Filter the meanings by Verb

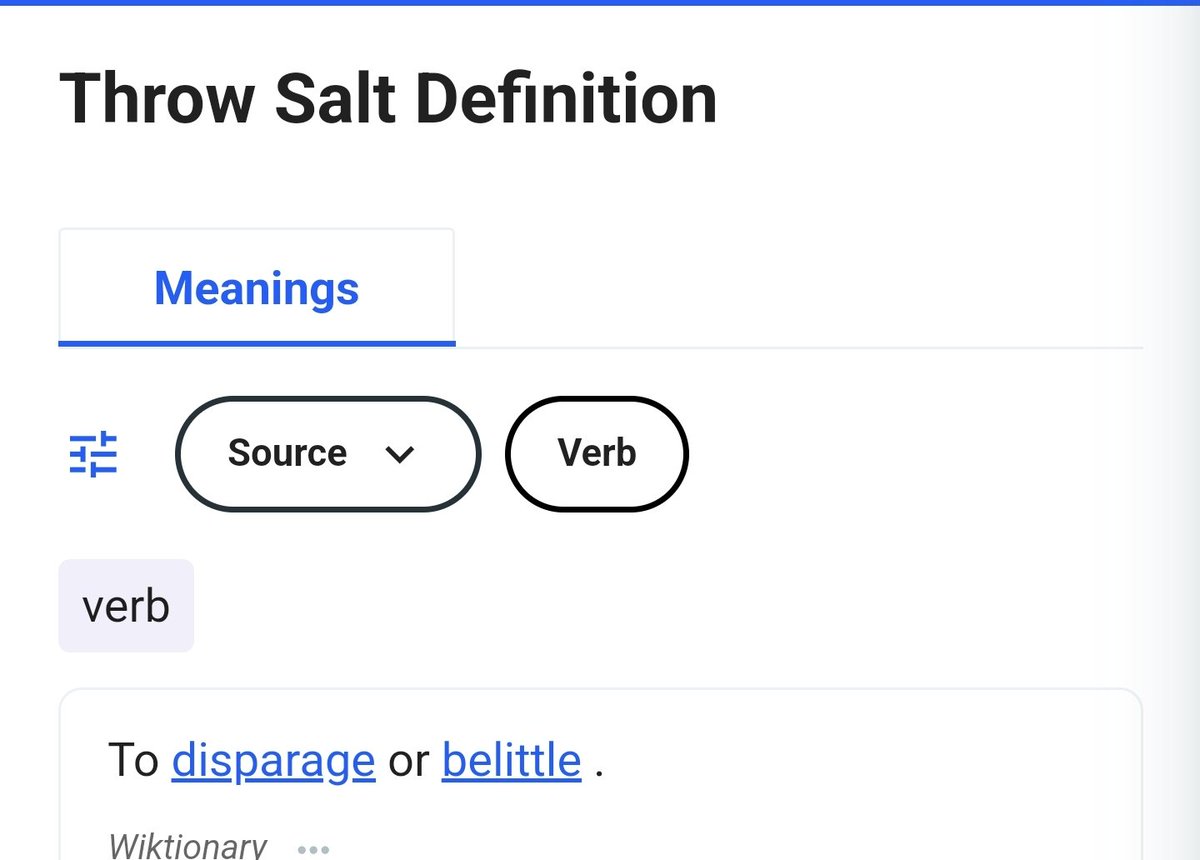[597, 454]
